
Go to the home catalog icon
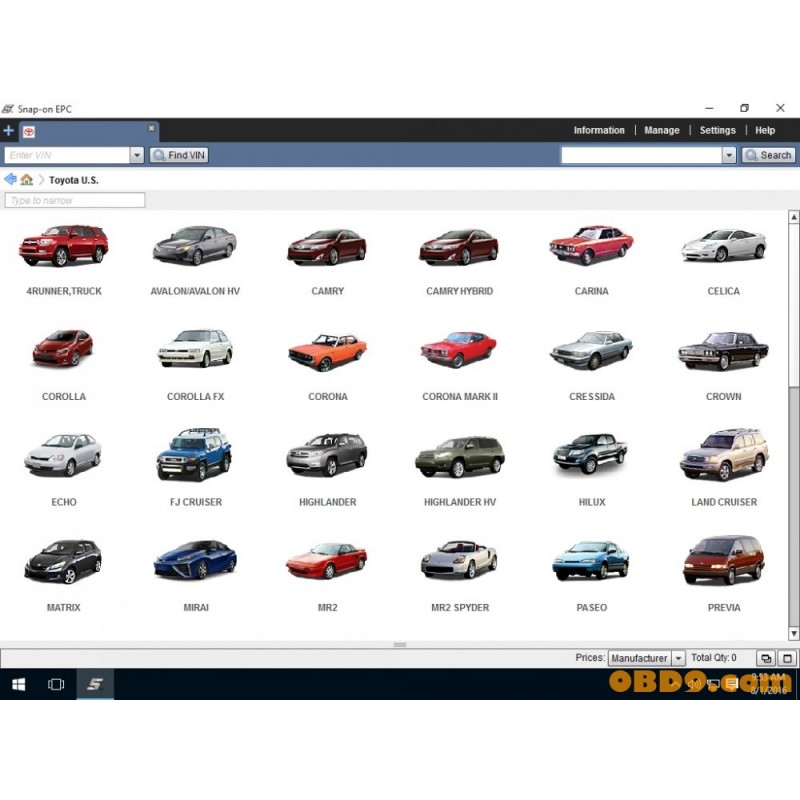click(x=27, y=180)
